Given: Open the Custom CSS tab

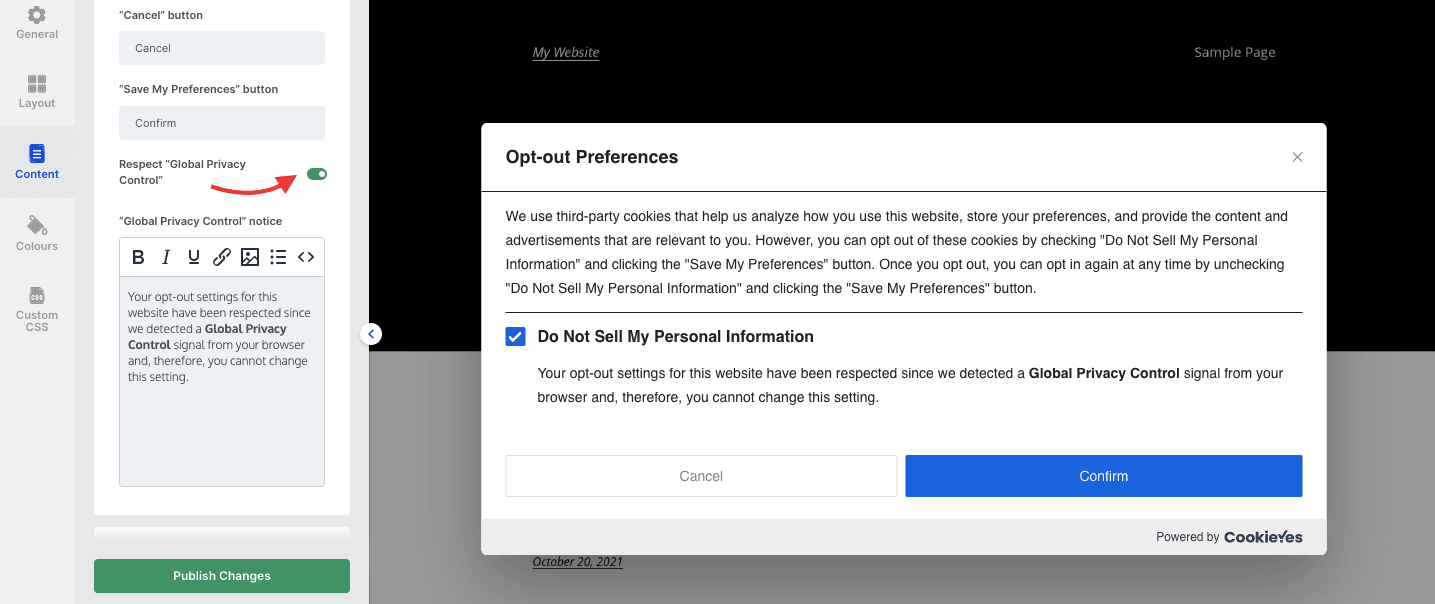Looking at the screenshot, I should (37, 309).
